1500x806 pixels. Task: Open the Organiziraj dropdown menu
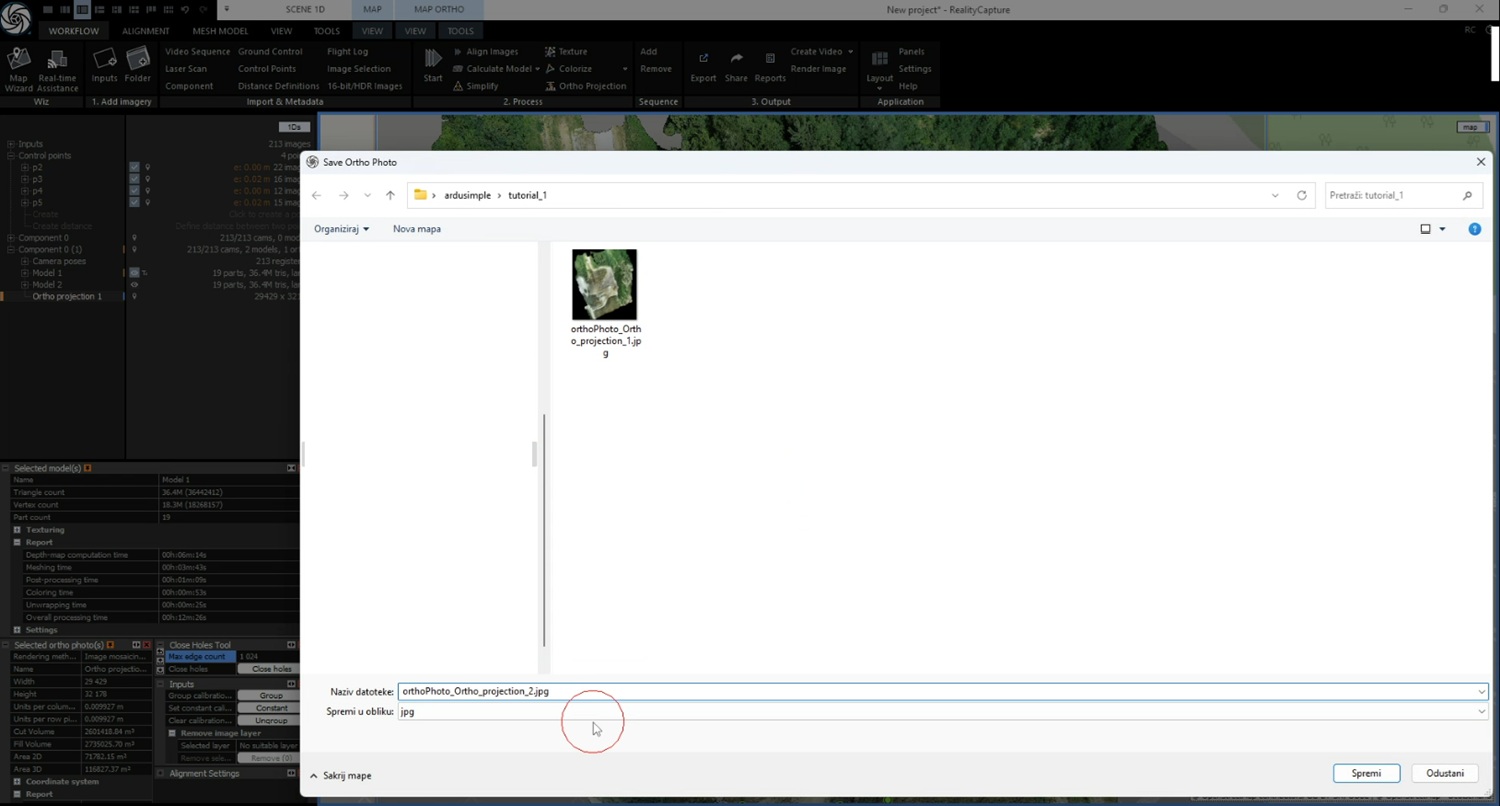coord(341,229)
